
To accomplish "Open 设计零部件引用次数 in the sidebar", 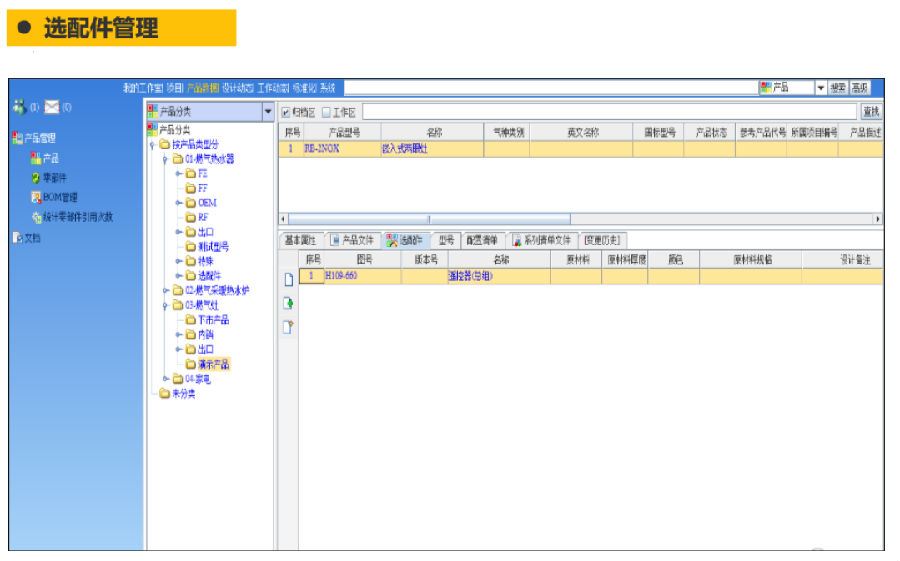I will pos(78,216).
